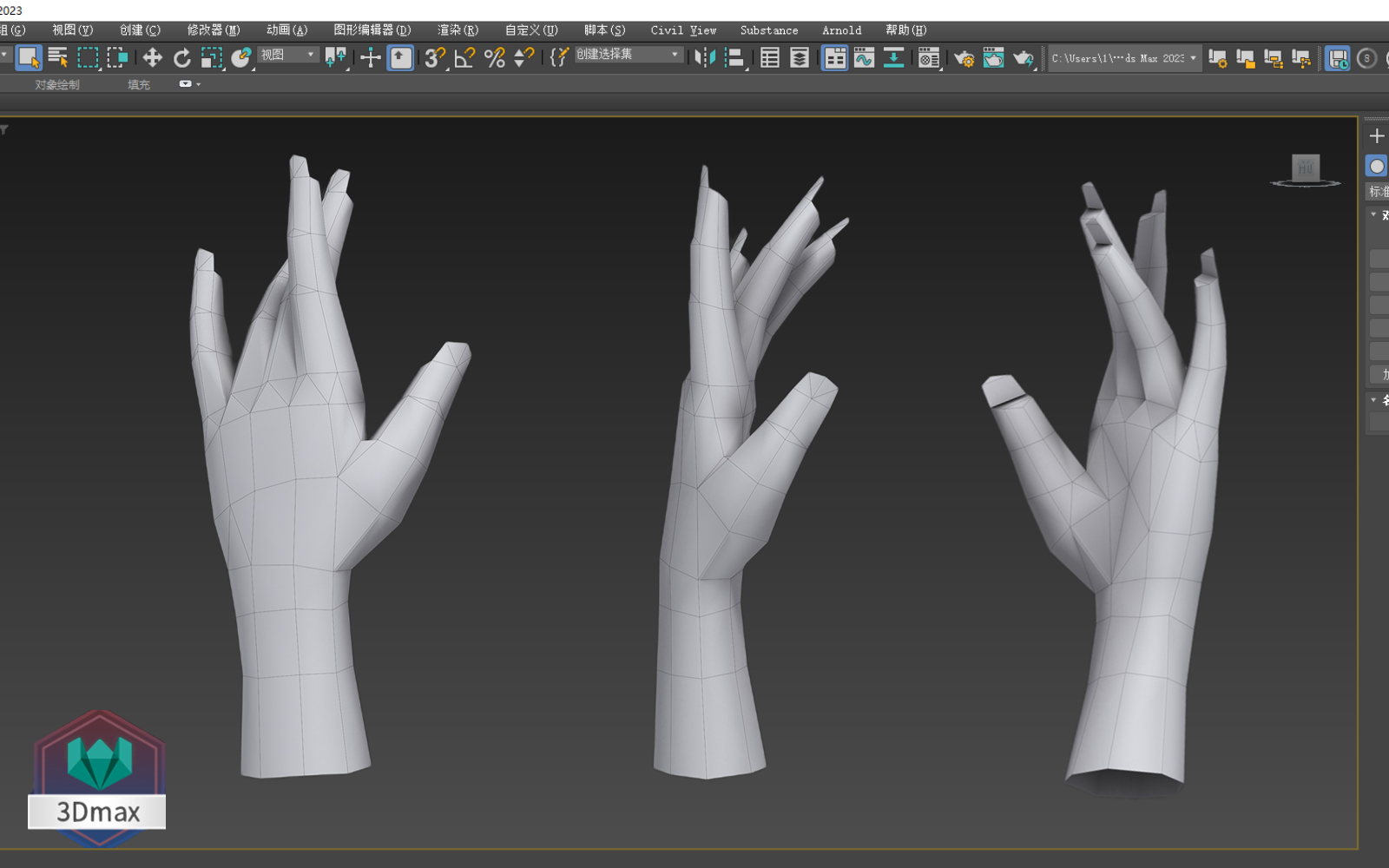The image size is (1389, 868).
Task: Toggle Percent Snap
Action: click(495, 58)
